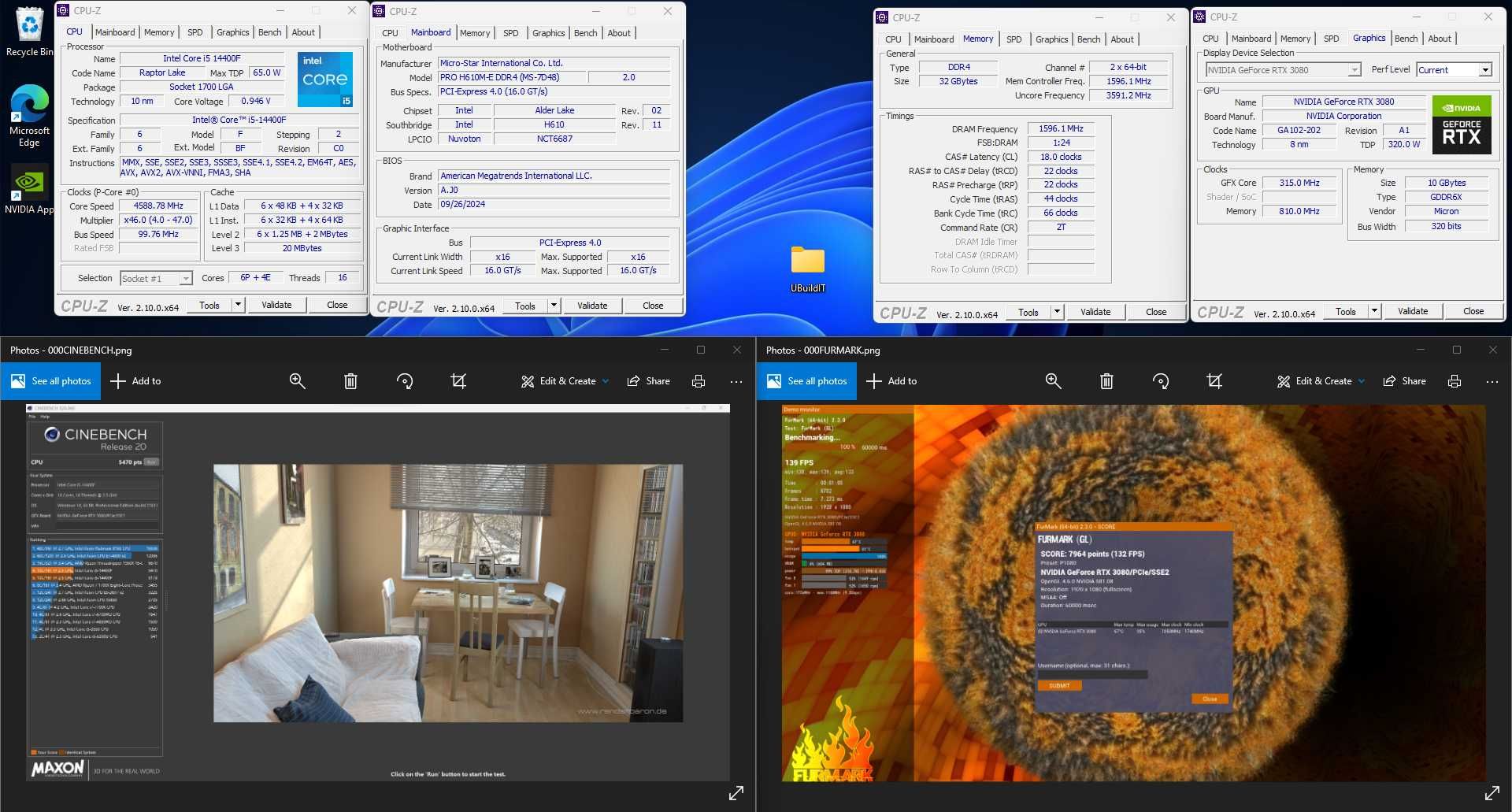Click delete trash icon in CINEBENCH Photos window
Image resolution: width=1512 pixels, height=812 pixels.
(350, 381)
